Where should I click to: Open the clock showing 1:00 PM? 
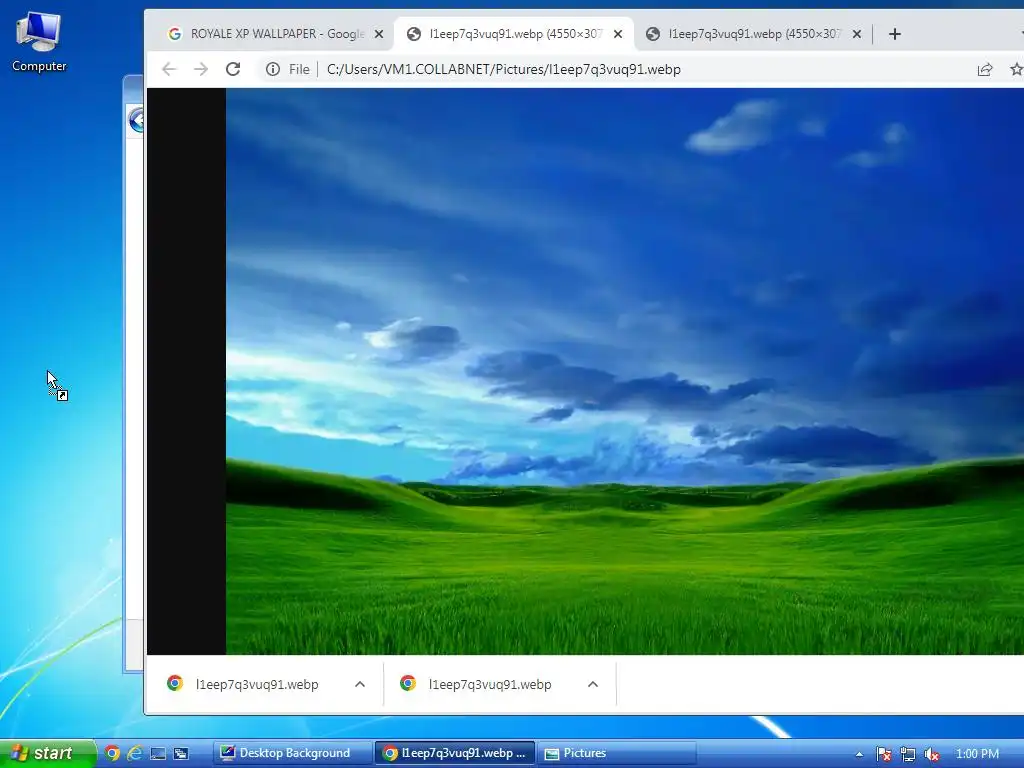click(x=978, y=754)
